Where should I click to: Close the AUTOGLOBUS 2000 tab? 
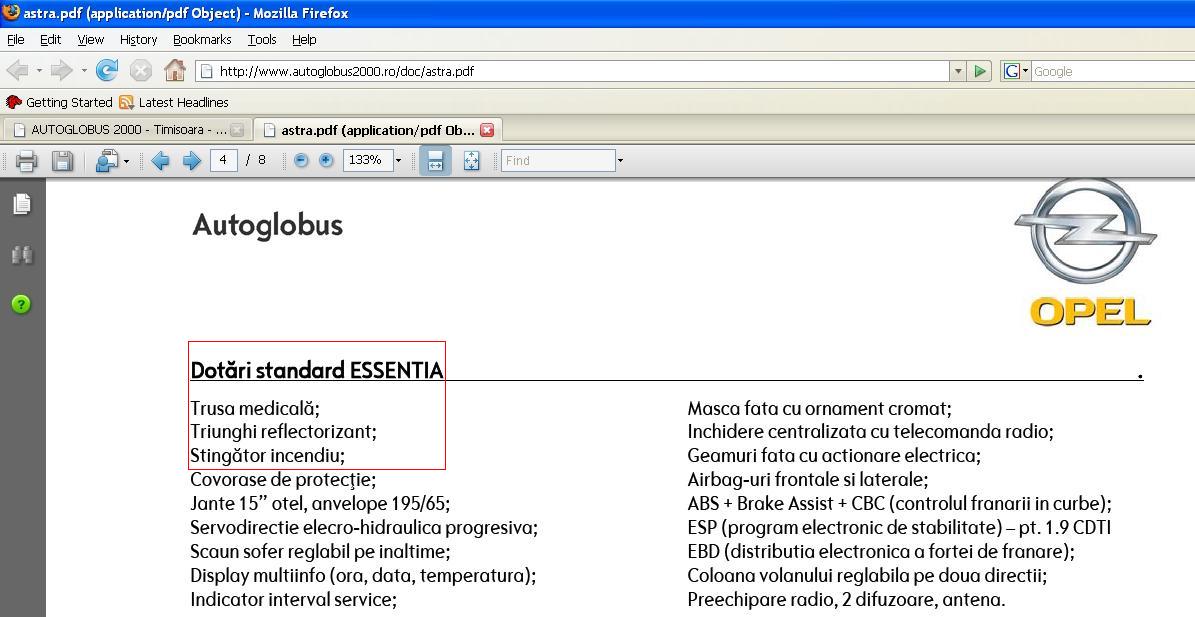[237, 130]
